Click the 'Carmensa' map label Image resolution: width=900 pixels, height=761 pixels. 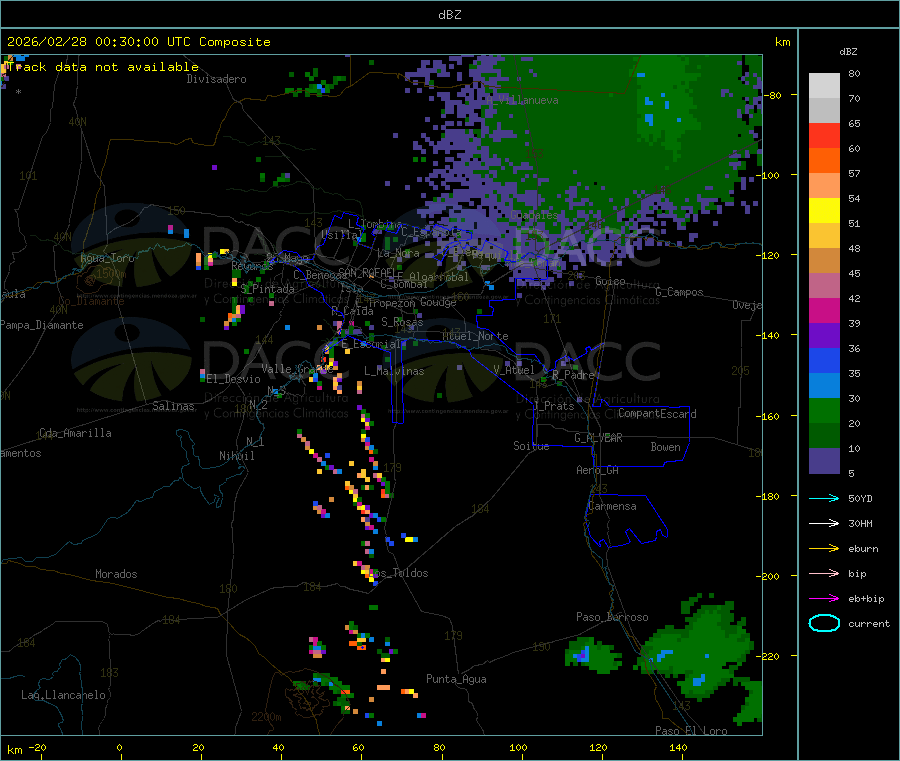click(x=612, y=506)
